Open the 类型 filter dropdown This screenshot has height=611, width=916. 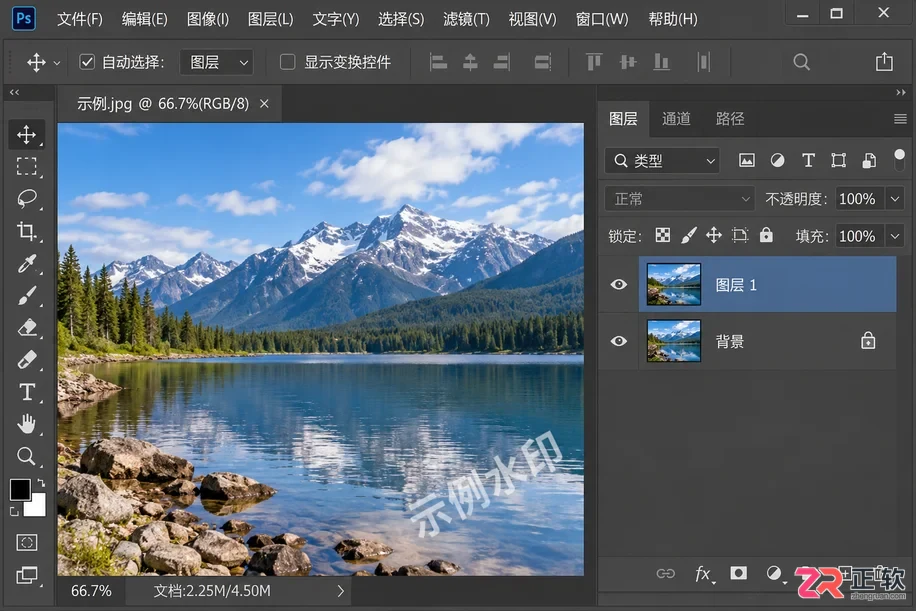(x=662, y=161)
